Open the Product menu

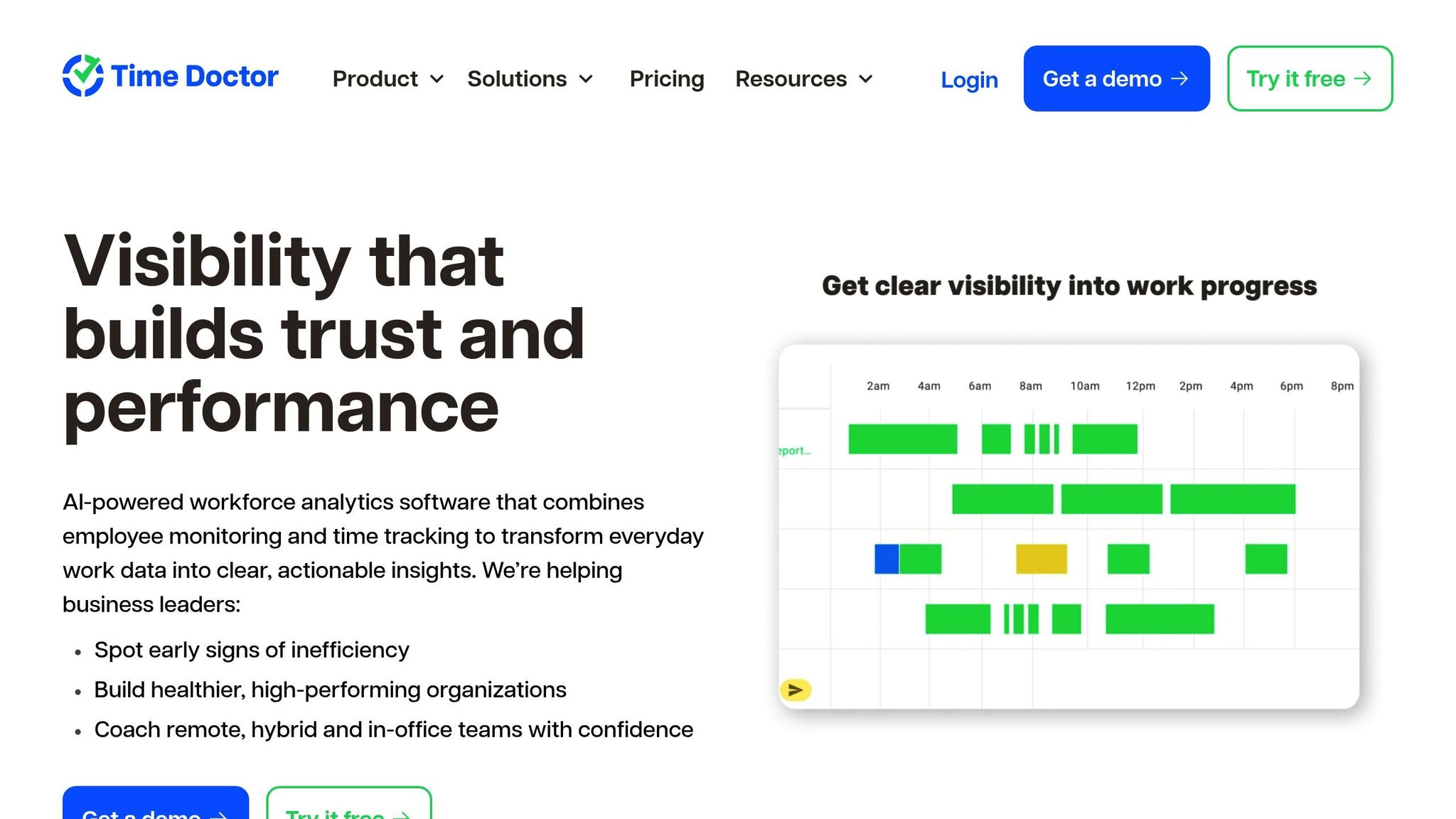pyautogui.click(x=375, y=79)
